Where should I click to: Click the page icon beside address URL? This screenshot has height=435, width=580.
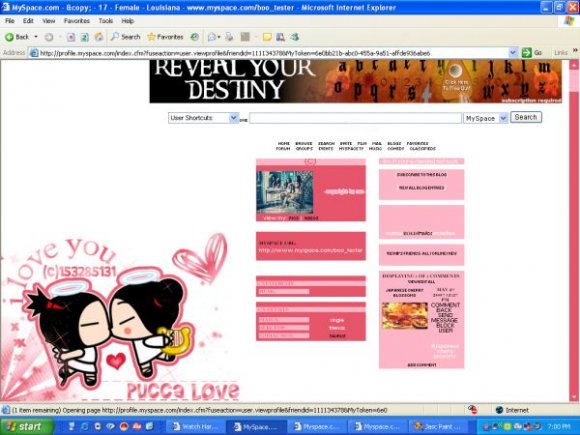[x=34, y=53]
